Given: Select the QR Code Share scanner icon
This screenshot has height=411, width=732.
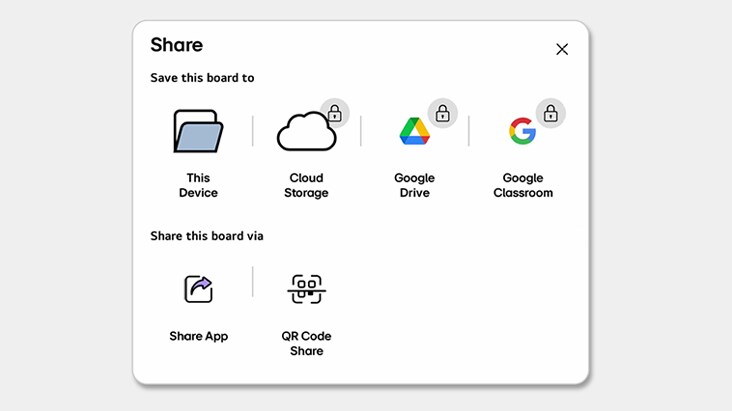Looking at the screenshot, I should coord(306,289).
